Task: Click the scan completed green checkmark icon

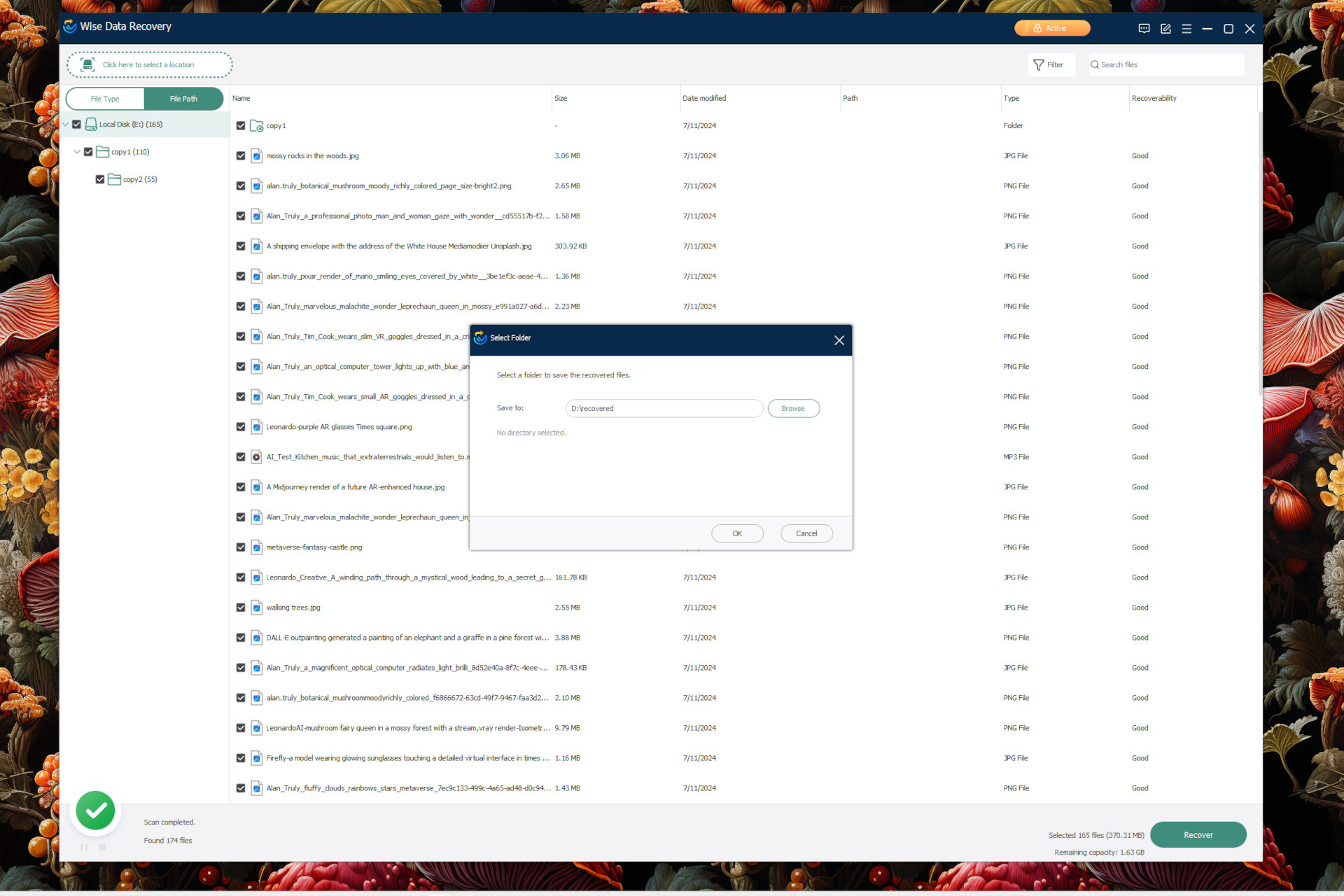Action: pos(95,810)
